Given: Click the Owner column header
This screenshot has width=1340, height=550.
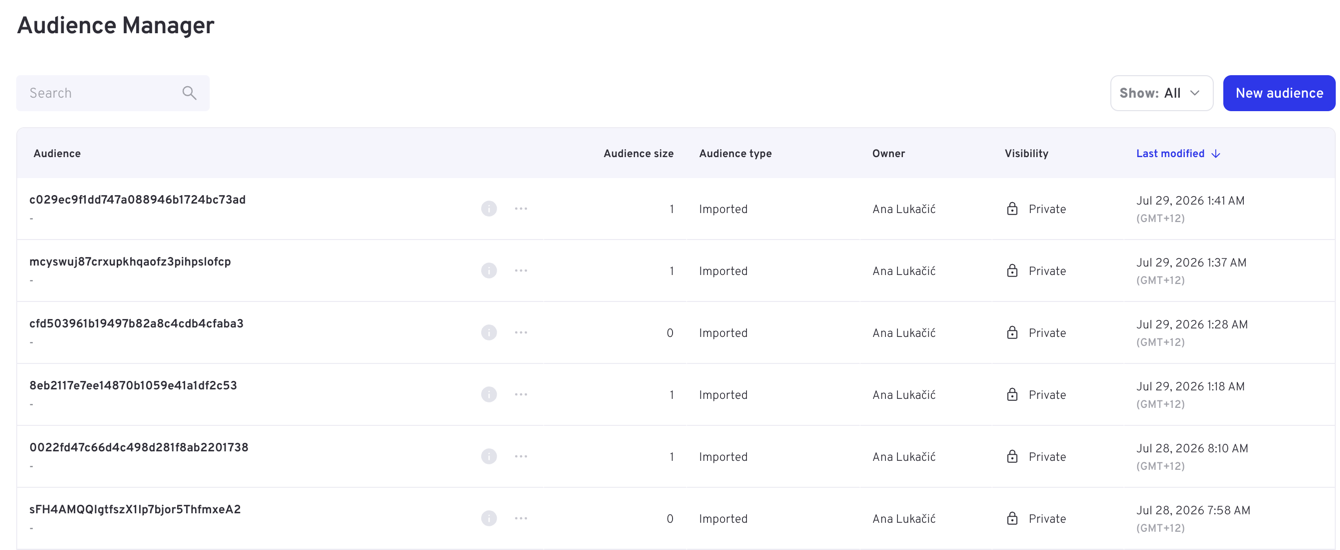Looking at the screenshot, I should (888, 154).
